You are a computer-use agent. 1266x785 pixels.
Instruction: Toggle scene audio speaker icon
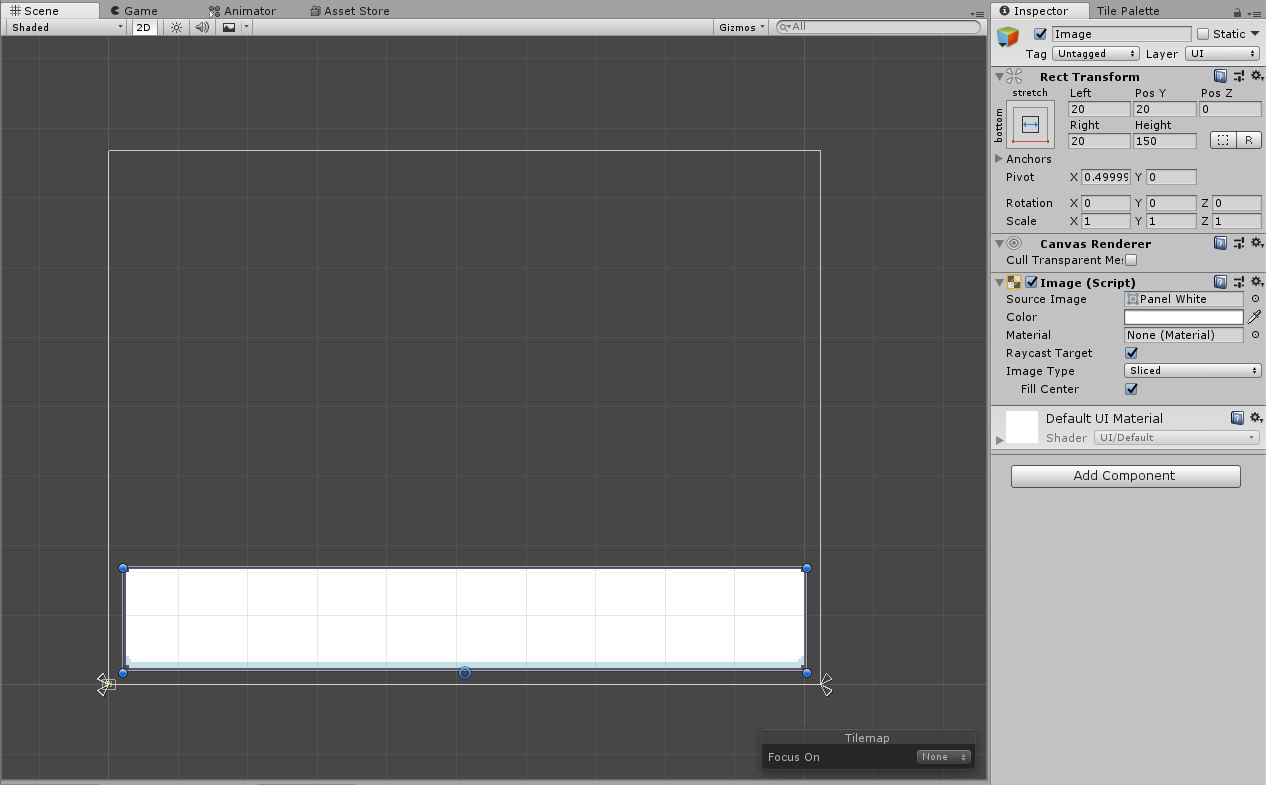(x=202, y=27)
